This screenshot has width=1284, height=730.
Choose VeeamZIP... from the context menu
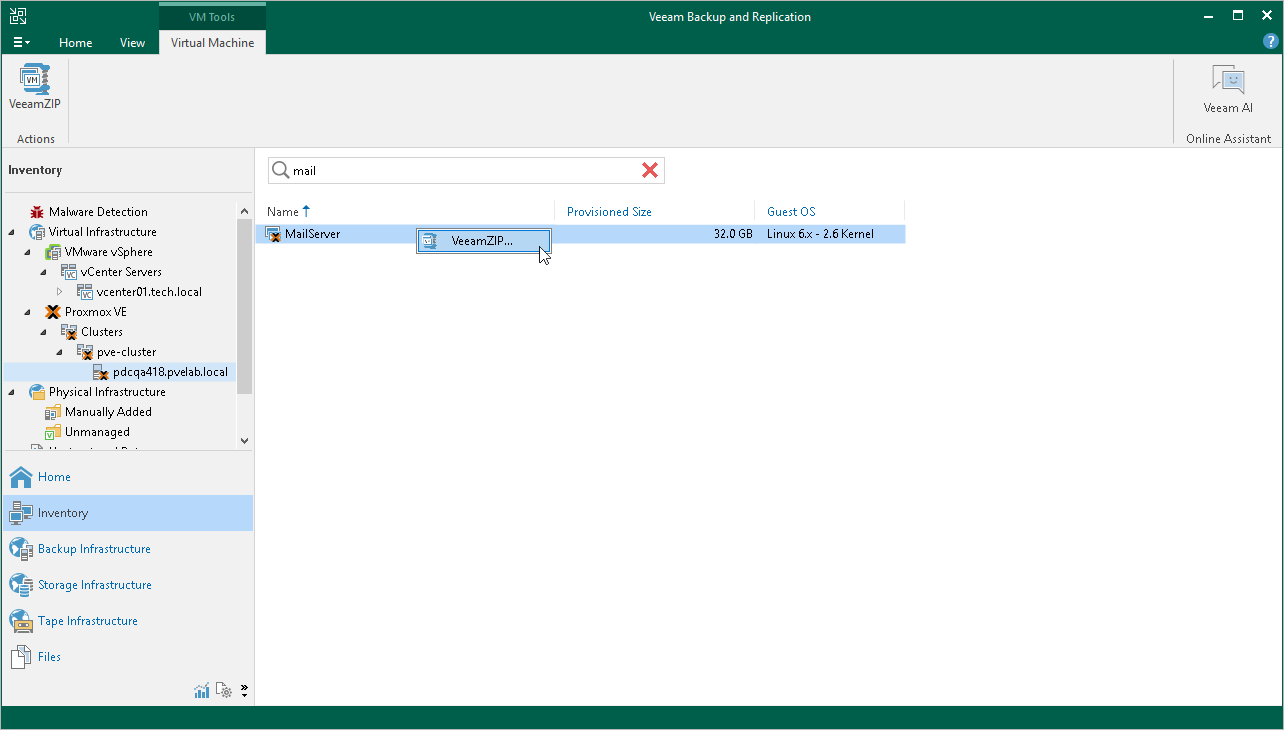pyautogui.click(x=484, y=241)
